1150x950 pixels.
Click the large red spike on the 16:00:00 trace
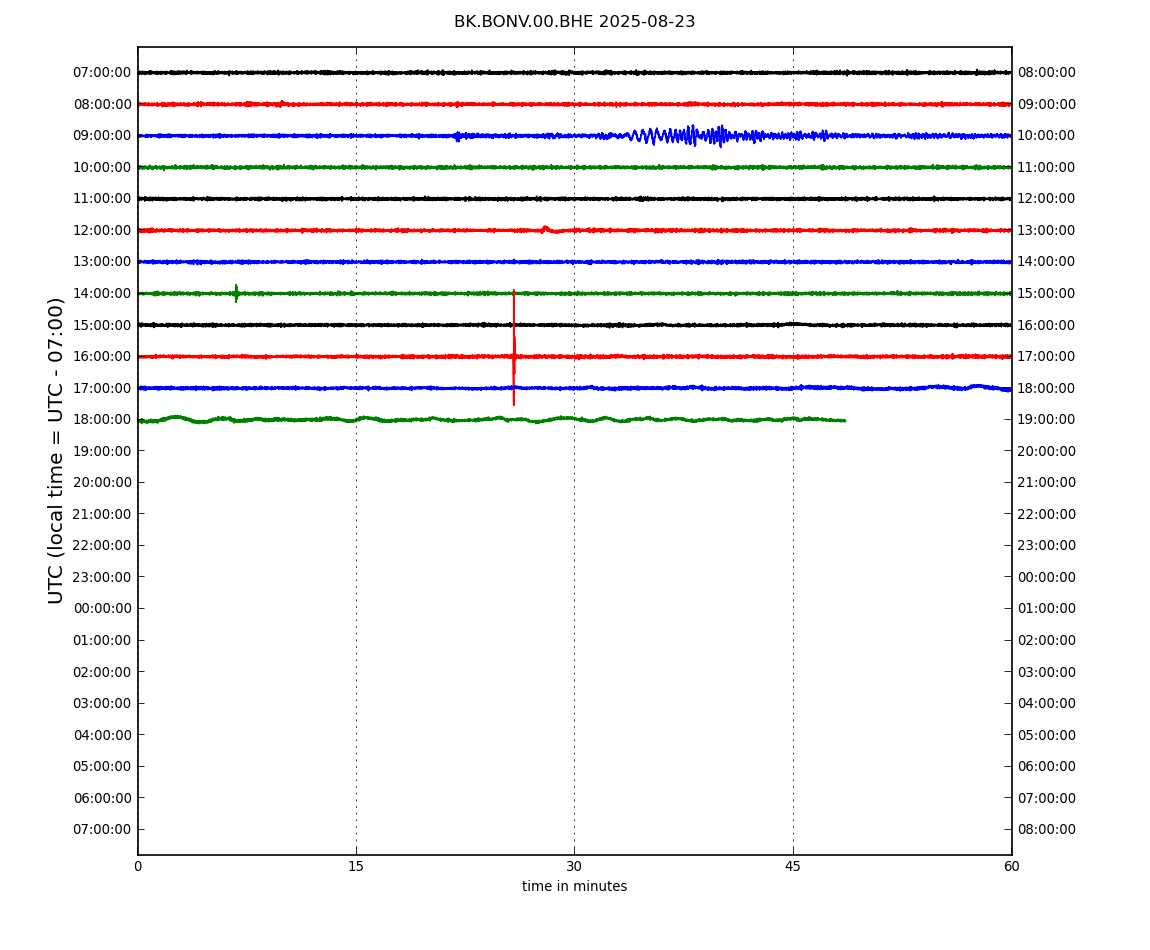click(513, 348)
